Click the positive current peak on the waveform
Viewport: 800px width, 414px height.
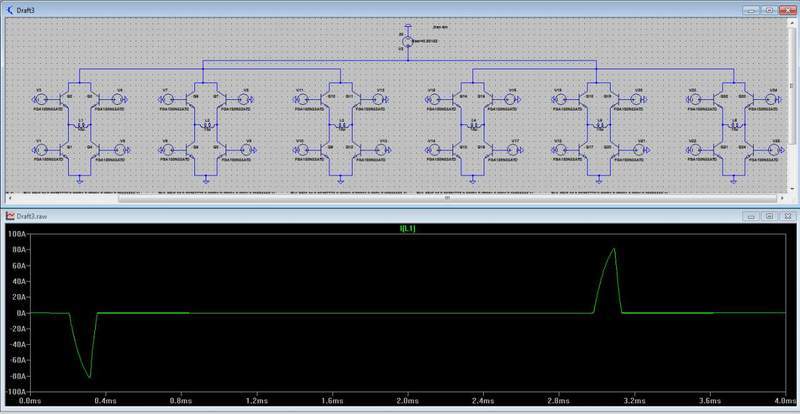[613, 249]
